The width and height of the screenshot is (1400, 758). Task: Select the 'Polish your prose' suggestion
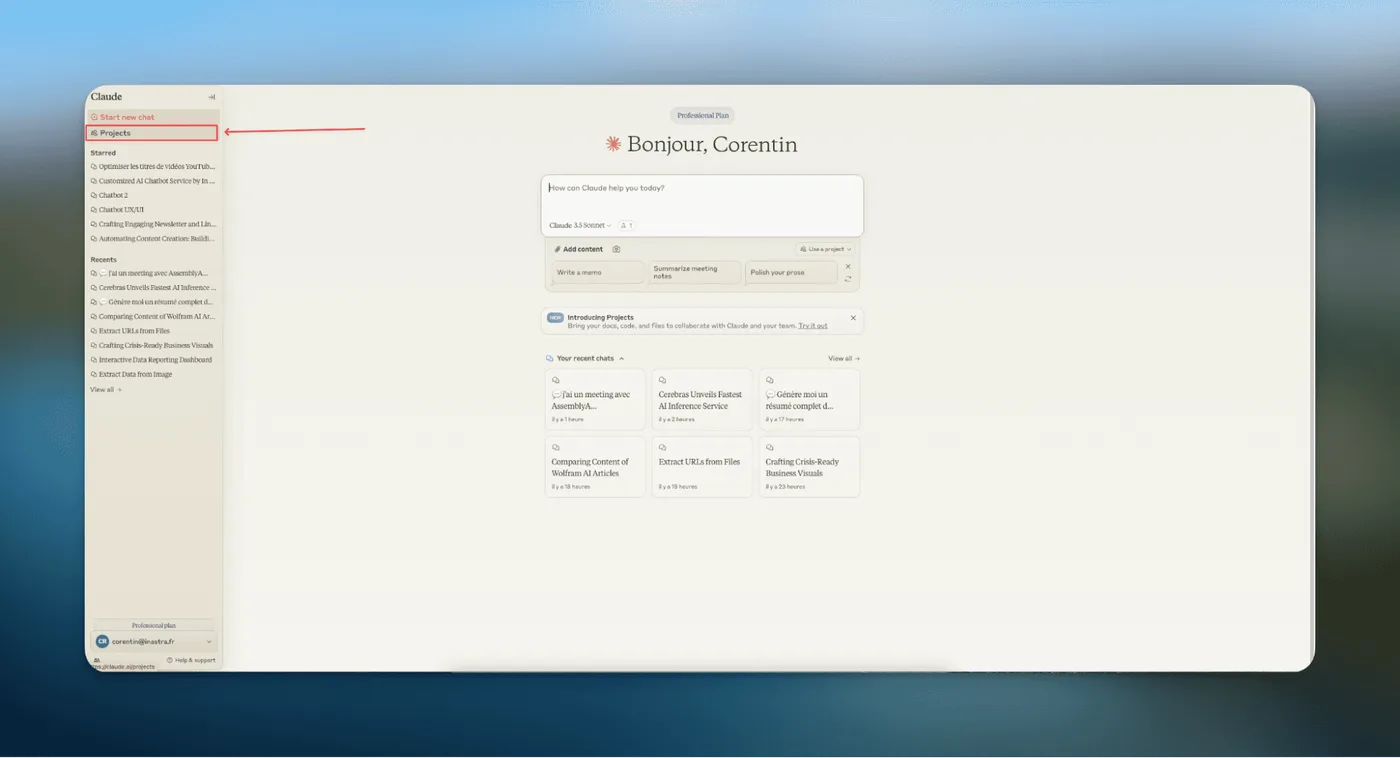click(791, 272)
